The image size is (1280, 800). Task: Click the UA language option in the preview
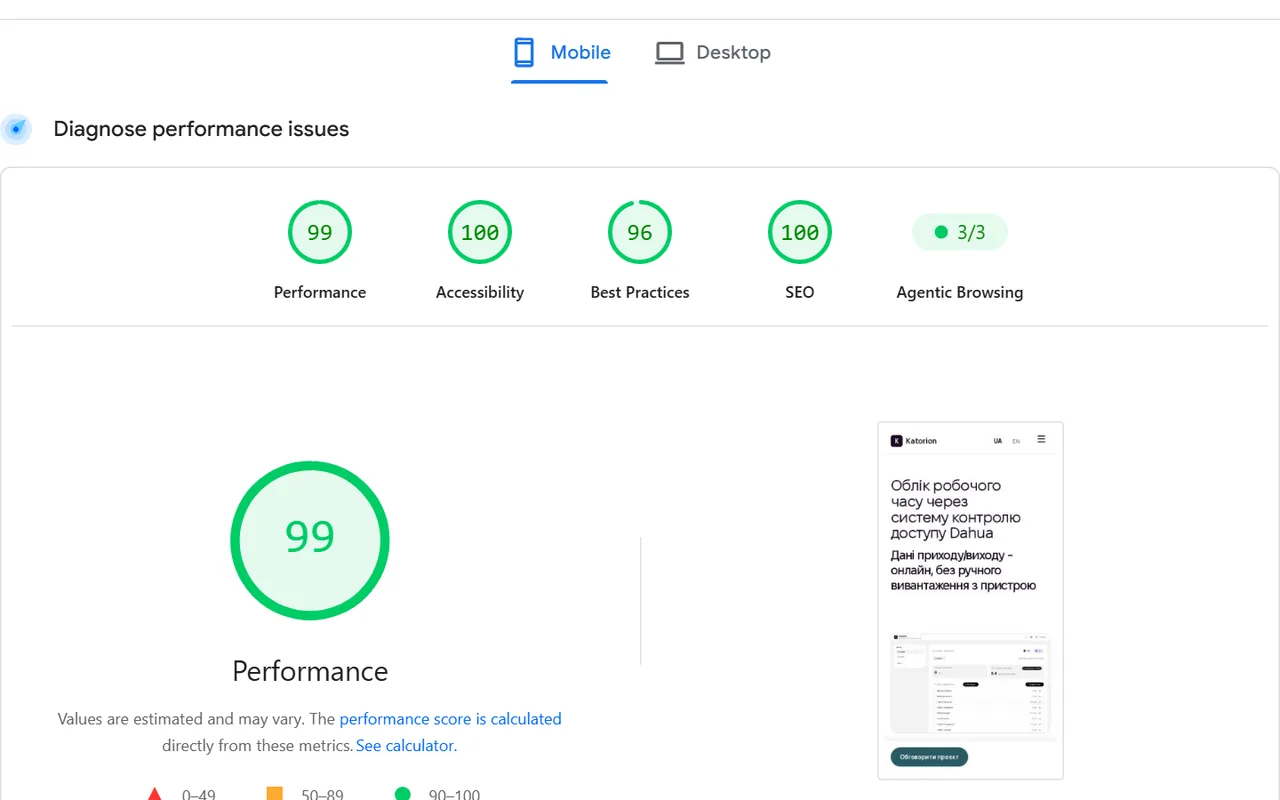[998, 441]
